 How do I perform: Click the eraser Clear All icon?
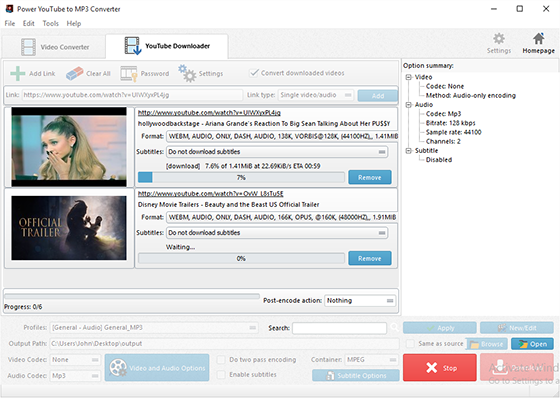tap(75, 74)
